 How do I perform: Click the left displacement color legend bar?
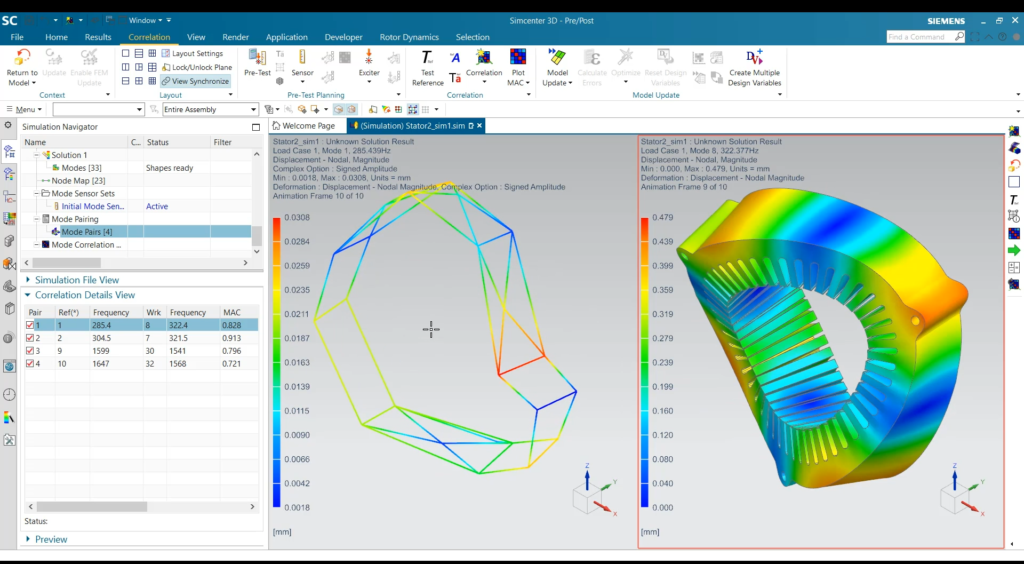pos(278,362)
